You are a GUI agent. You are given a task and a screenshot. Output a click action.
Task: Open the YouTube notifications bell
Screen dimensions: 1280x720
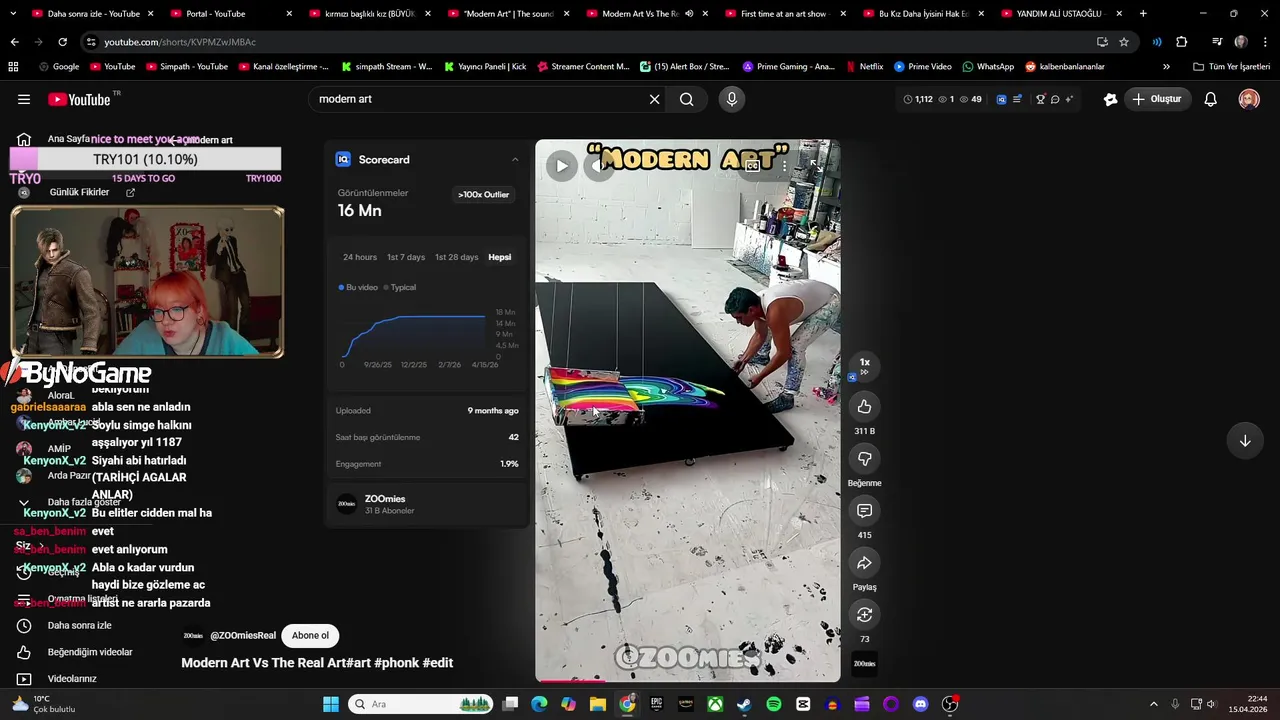pos(1210,99)
